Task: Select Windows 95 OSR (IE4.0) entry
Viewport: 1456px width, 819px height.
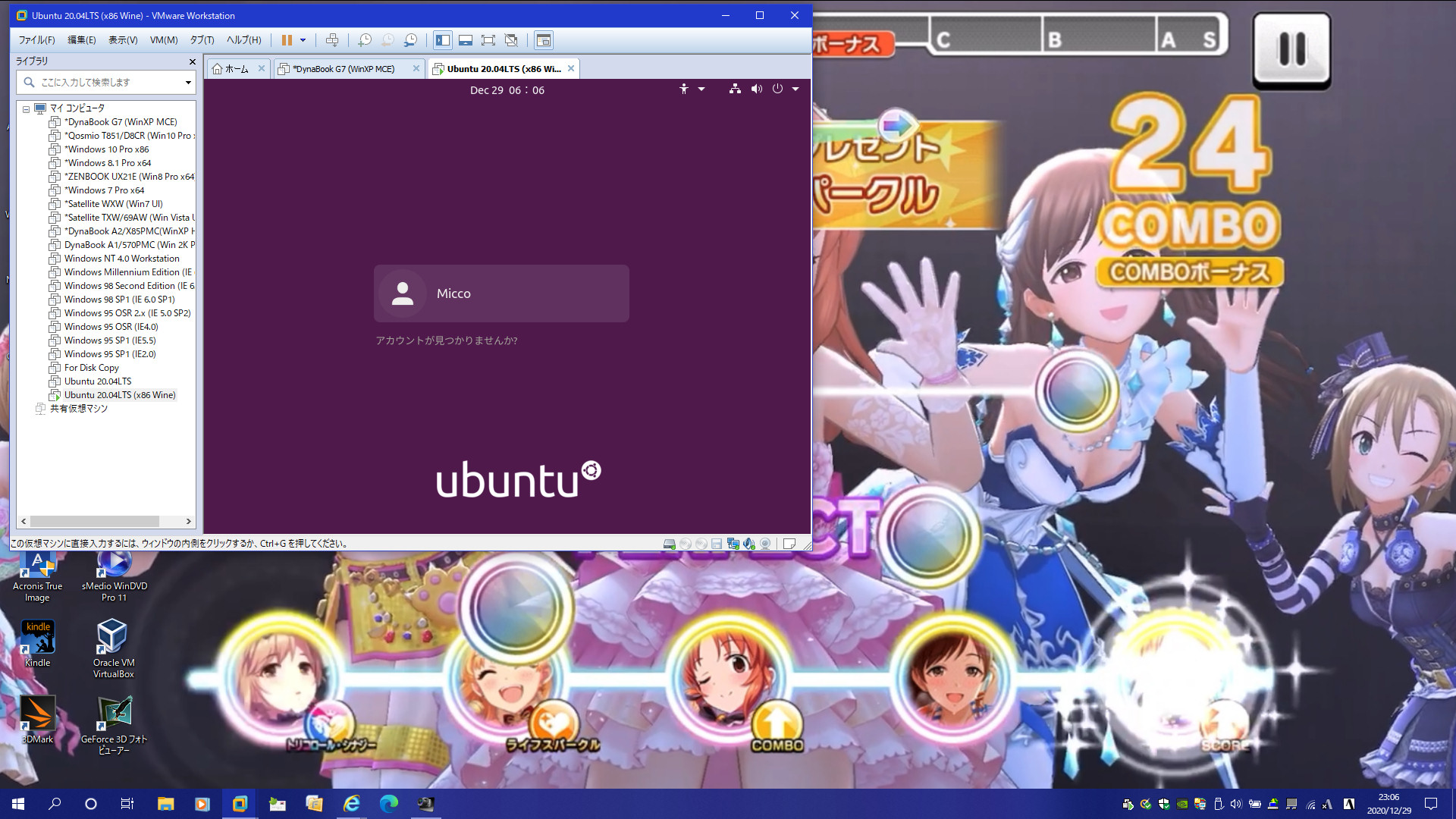Action: tap(104, 327)
